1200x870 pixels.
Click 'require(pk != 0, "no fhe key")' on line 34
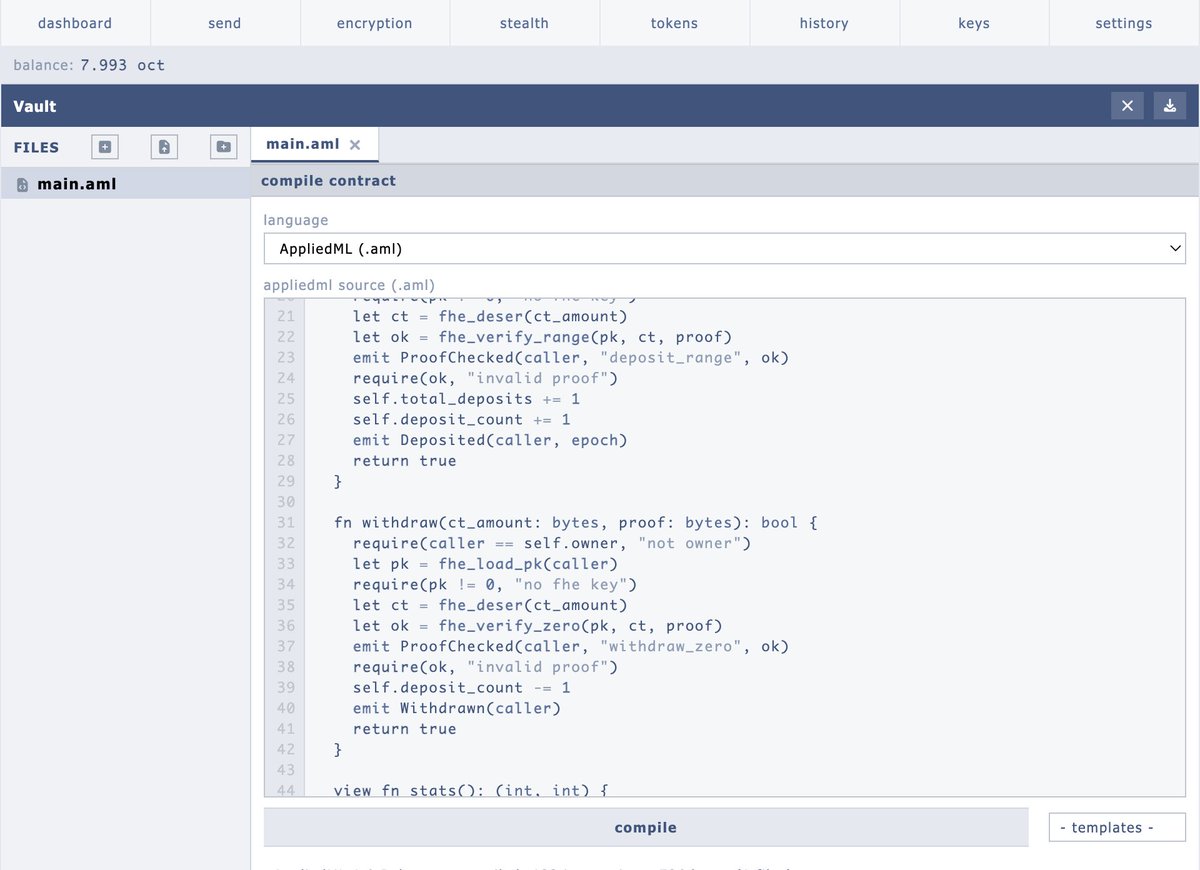coord(495,584)
